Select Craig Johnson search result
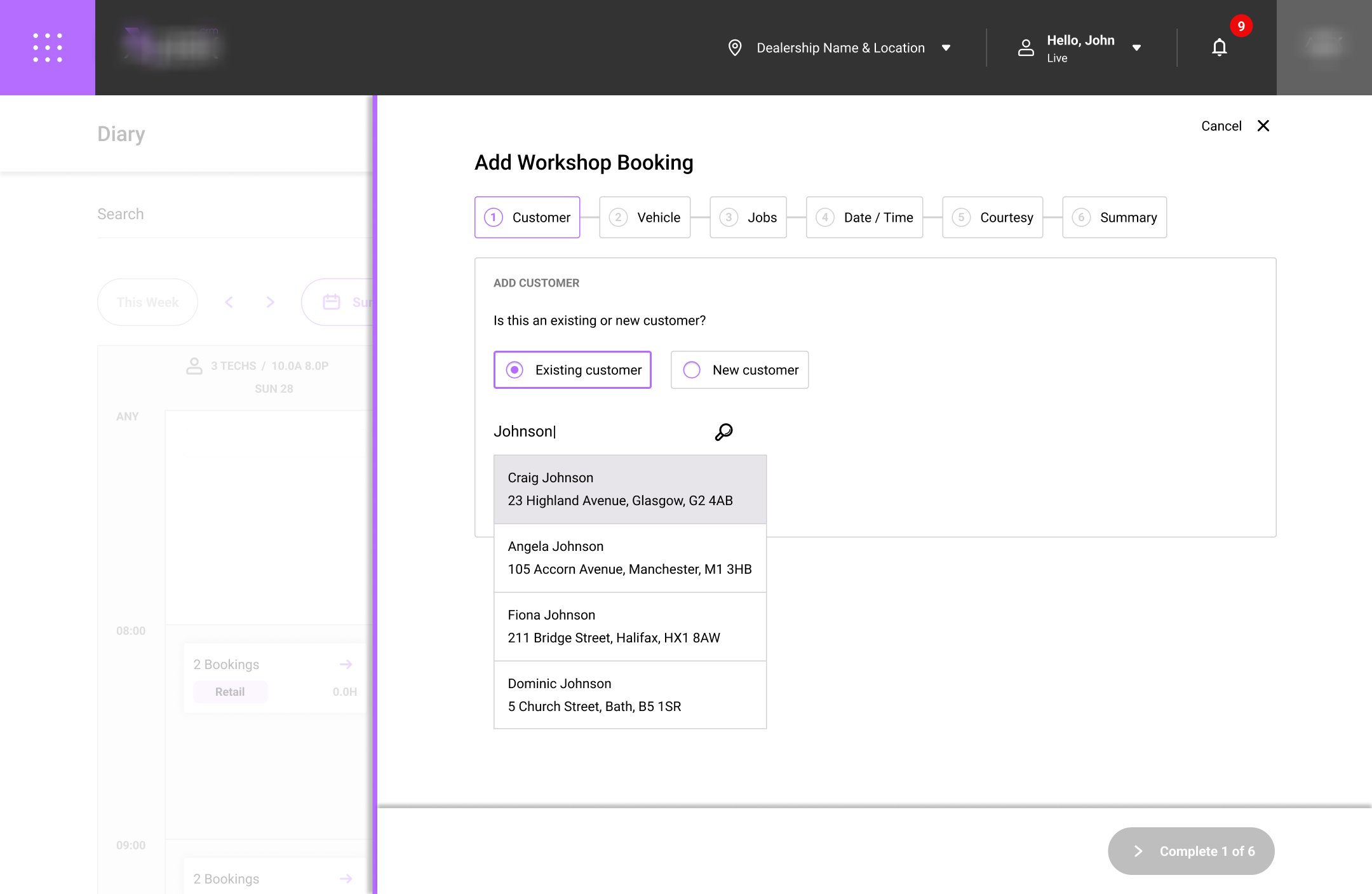 629,489
